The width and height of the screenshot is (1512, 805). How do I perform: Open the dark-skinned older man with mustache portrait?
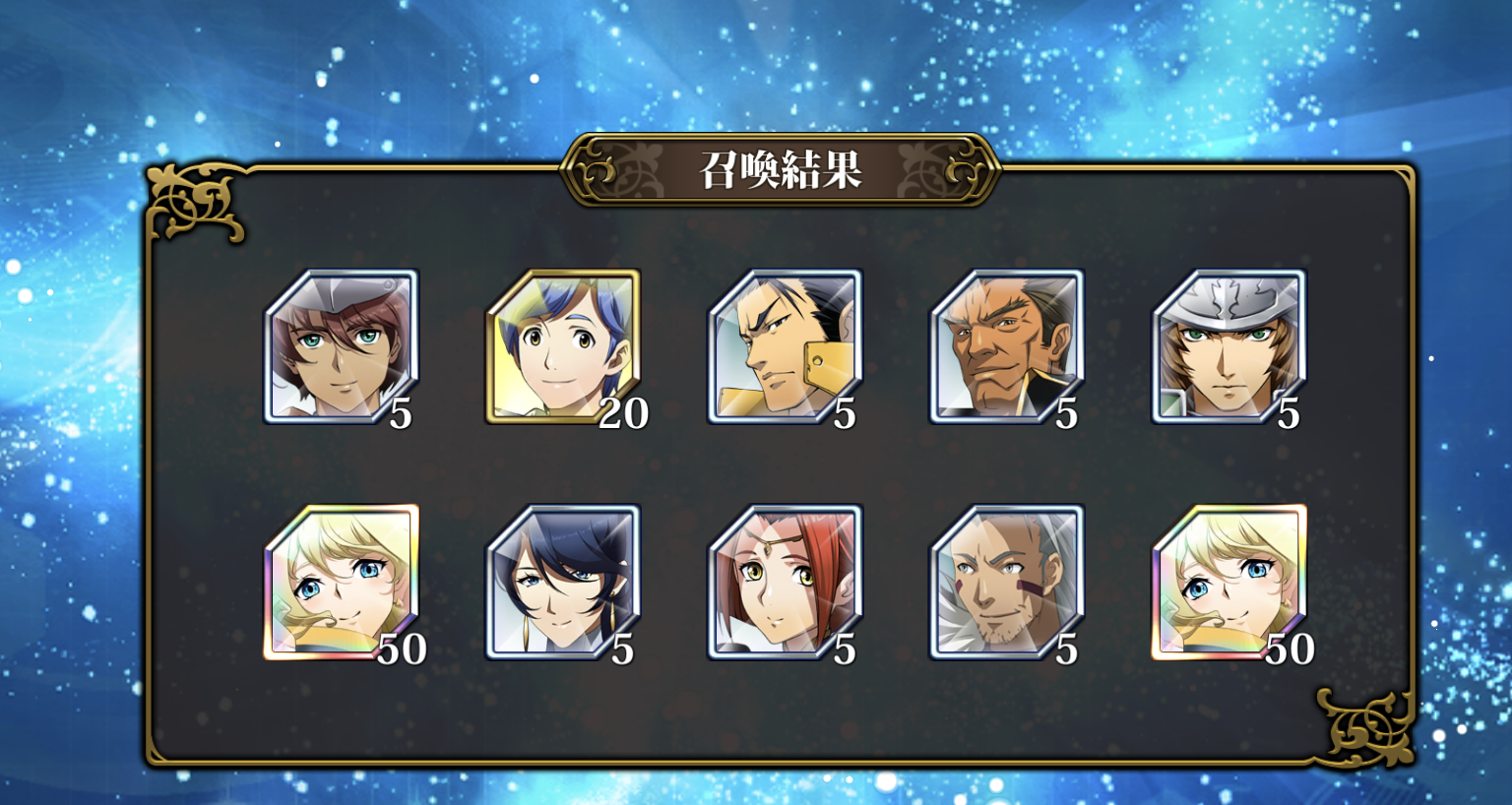pos(1007,346)
